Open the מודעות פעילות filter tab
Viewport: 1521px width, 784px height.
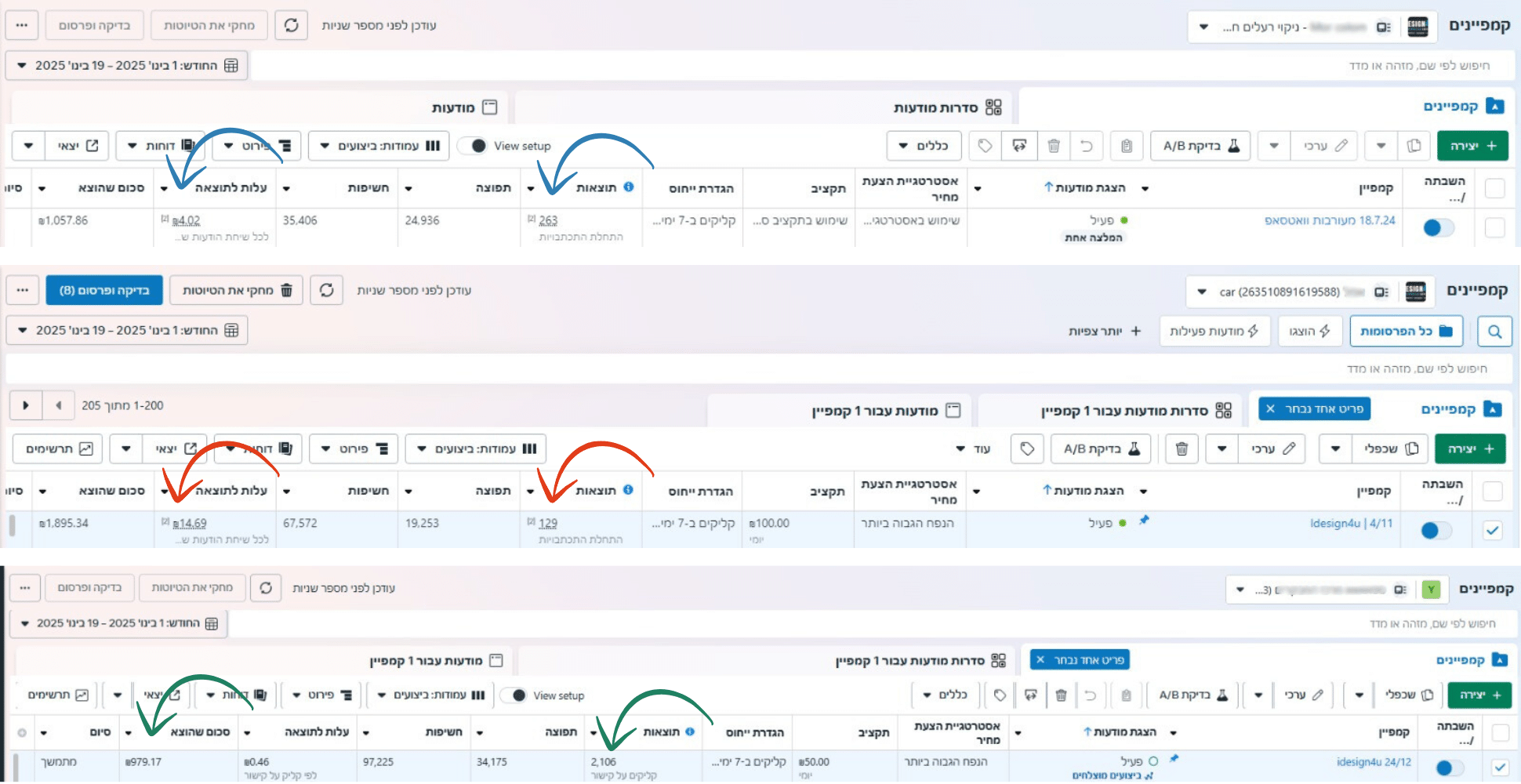pyautogui.click(x=1214, y=331)
